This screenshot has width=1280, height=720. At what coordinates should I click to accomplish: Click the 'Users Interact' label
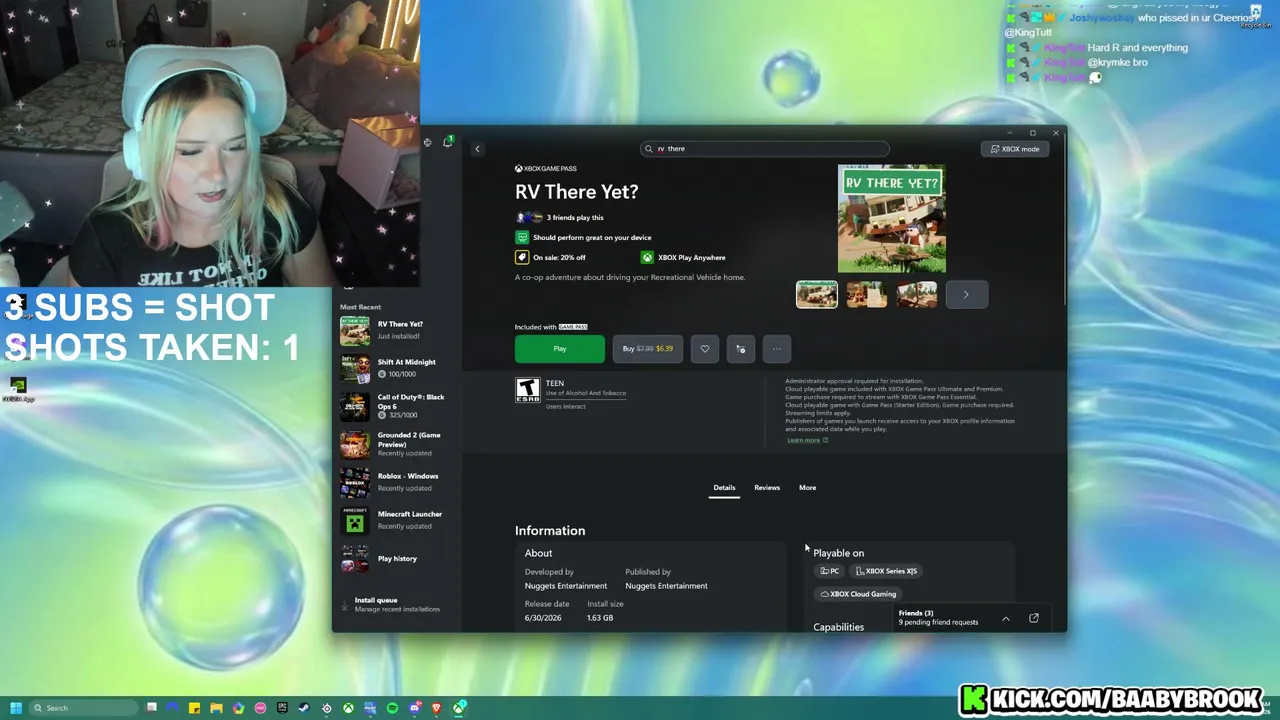(566, 406)
